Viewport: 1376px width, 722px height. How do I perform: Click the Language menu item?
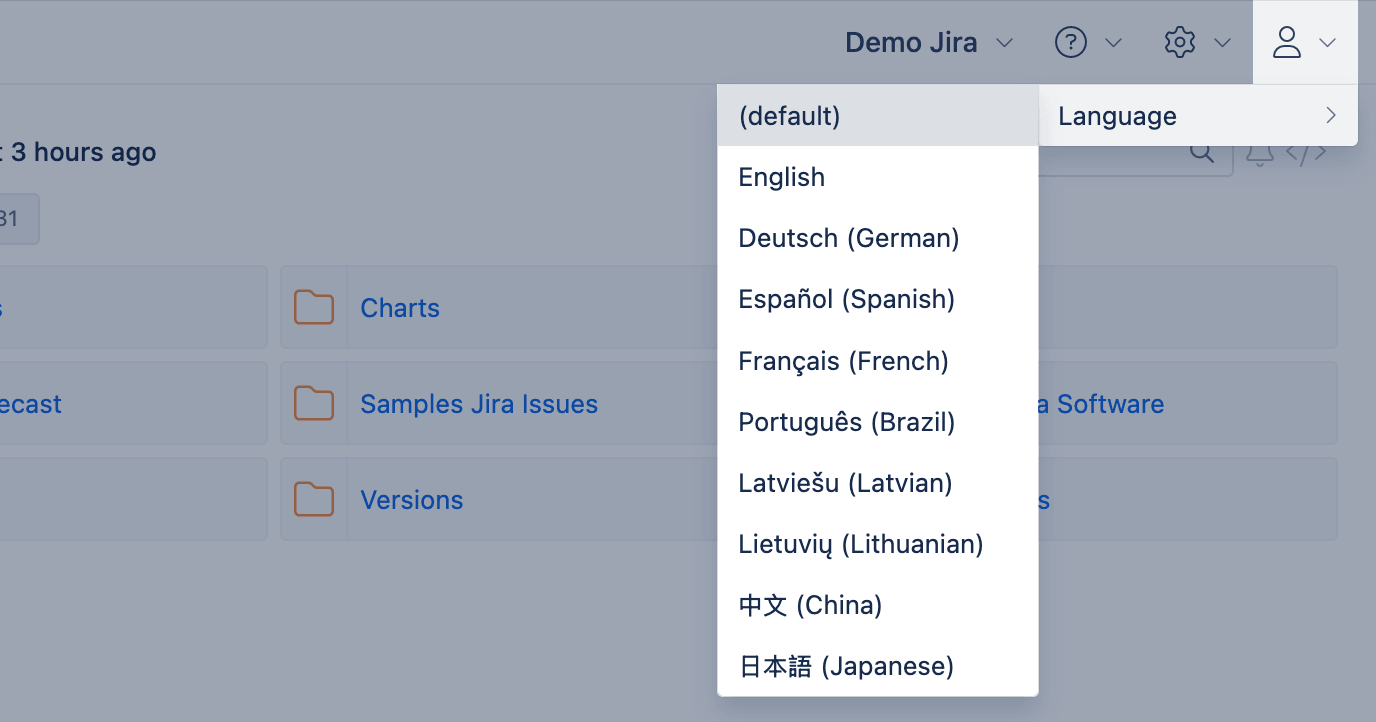click(1198, 116)
